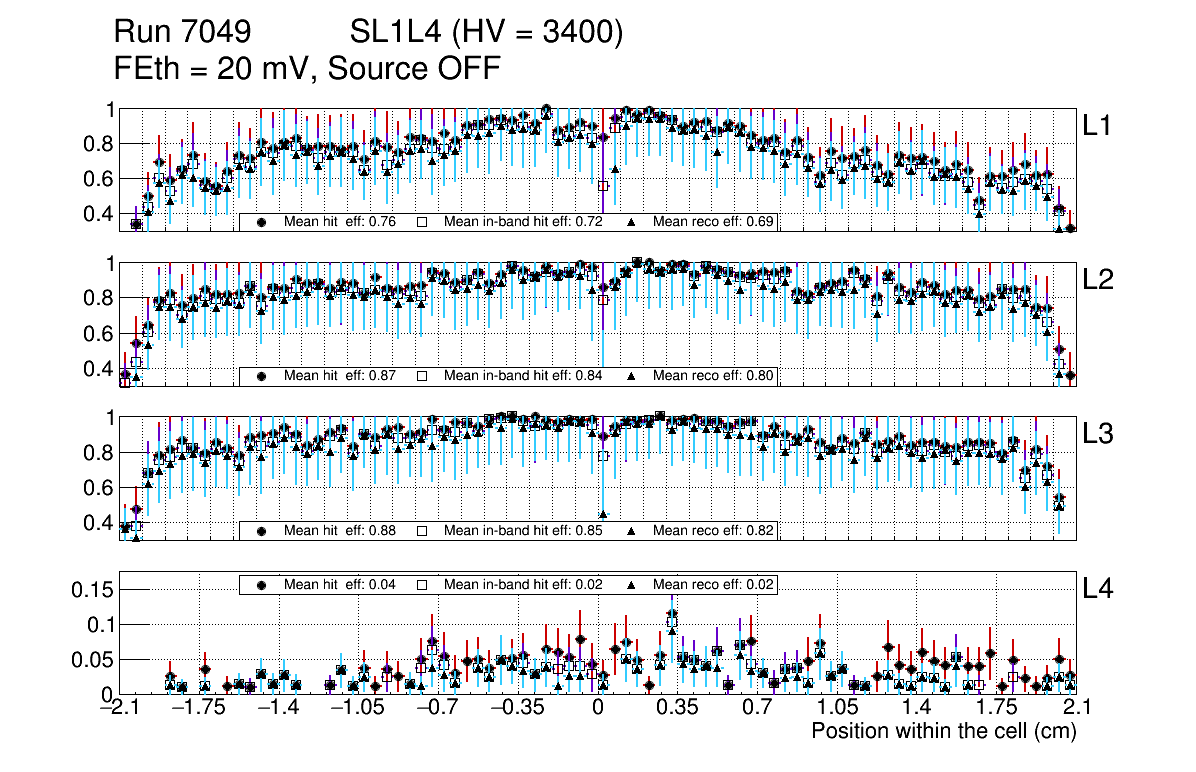Click the 0.35 tick label on x-axis
Screen dimensions: 1196x772
click(677, 708)
